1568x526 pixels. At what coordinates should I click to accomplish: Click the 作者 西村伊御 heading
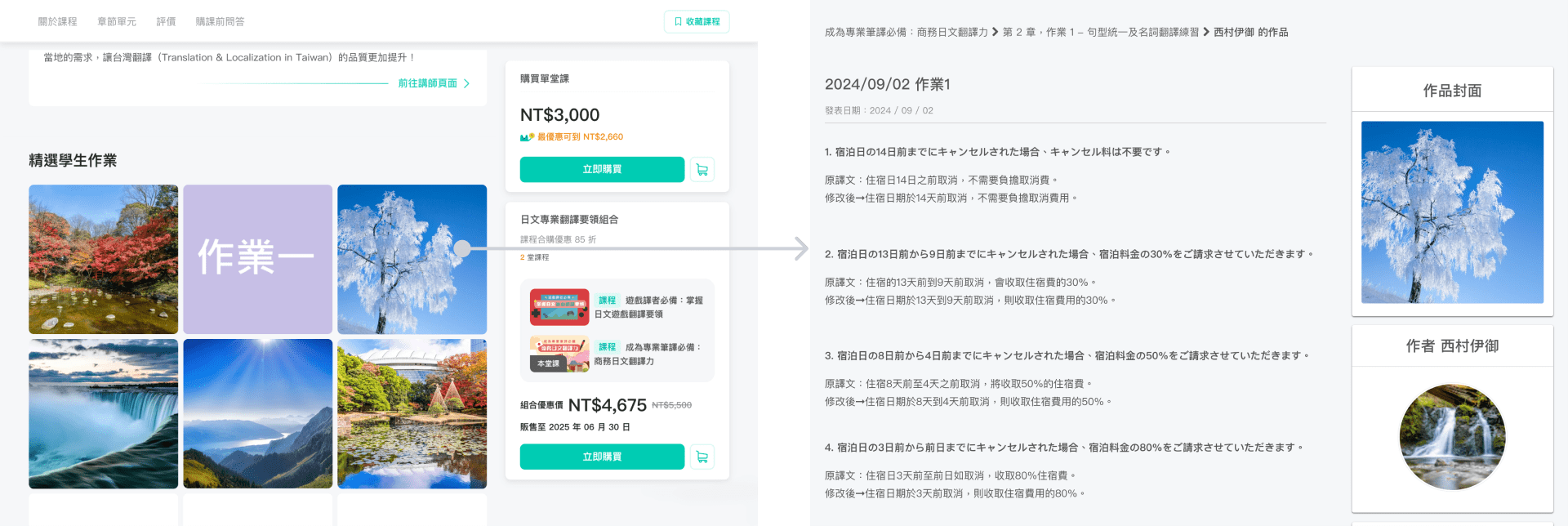pos(1453,346)
